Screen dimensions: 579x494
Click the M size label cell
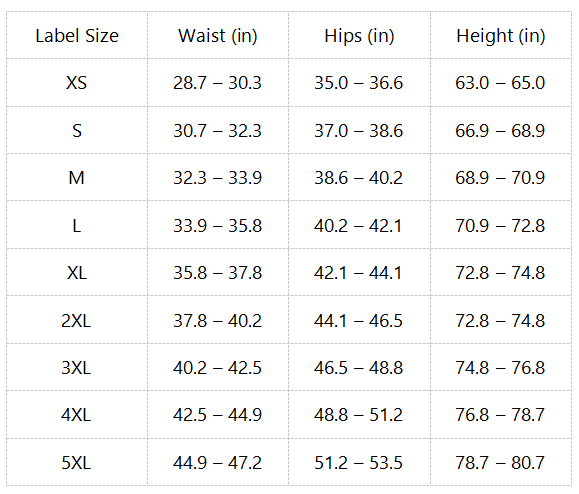coord(77,178)
